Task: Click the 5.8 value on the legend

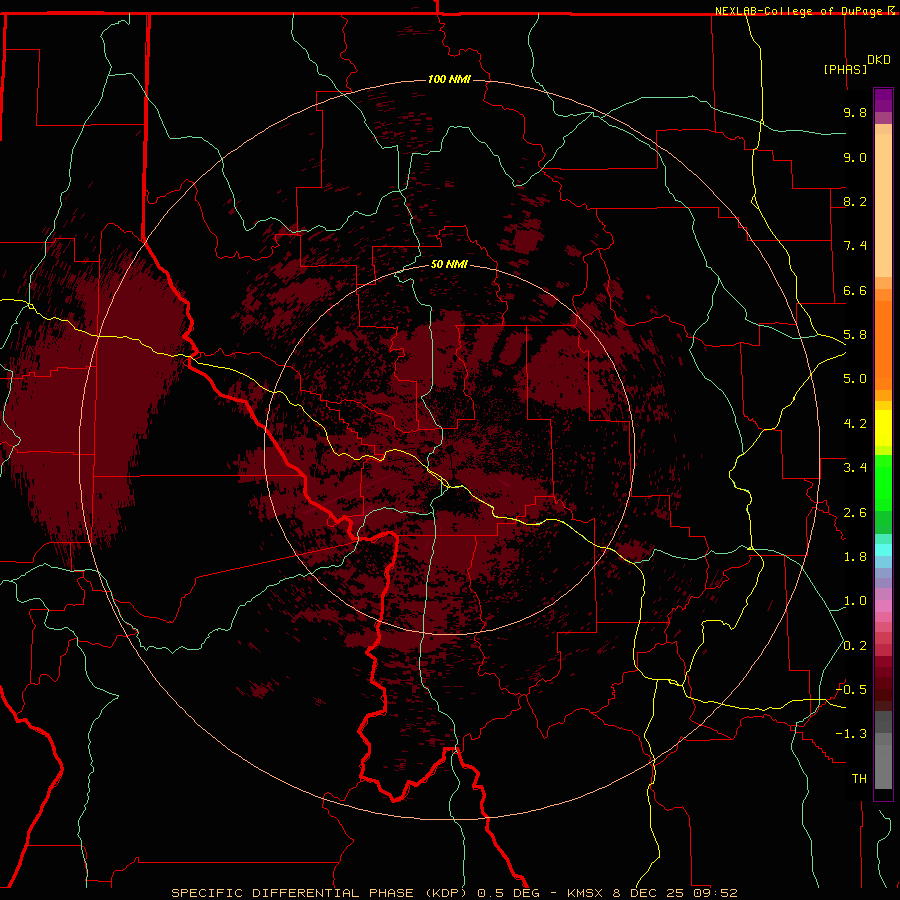Action: (x=855, y=335)
